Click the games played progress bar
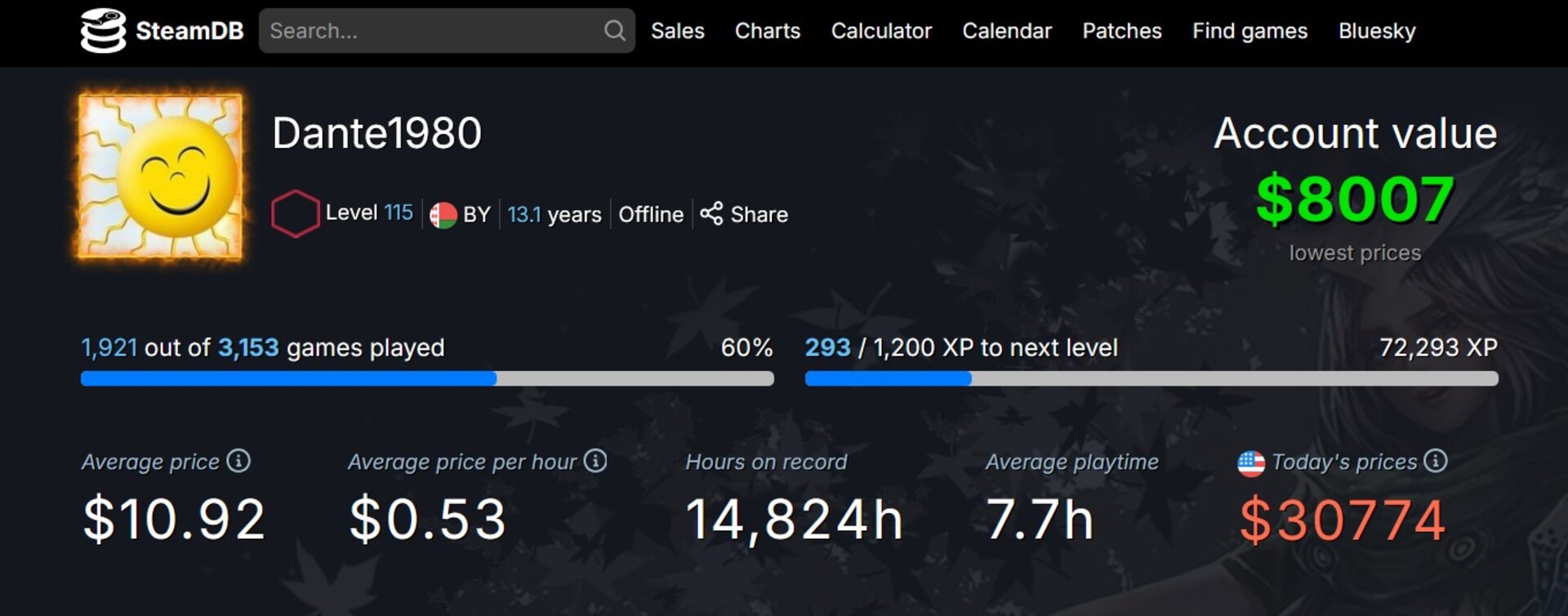 click(x=427, y=378)
